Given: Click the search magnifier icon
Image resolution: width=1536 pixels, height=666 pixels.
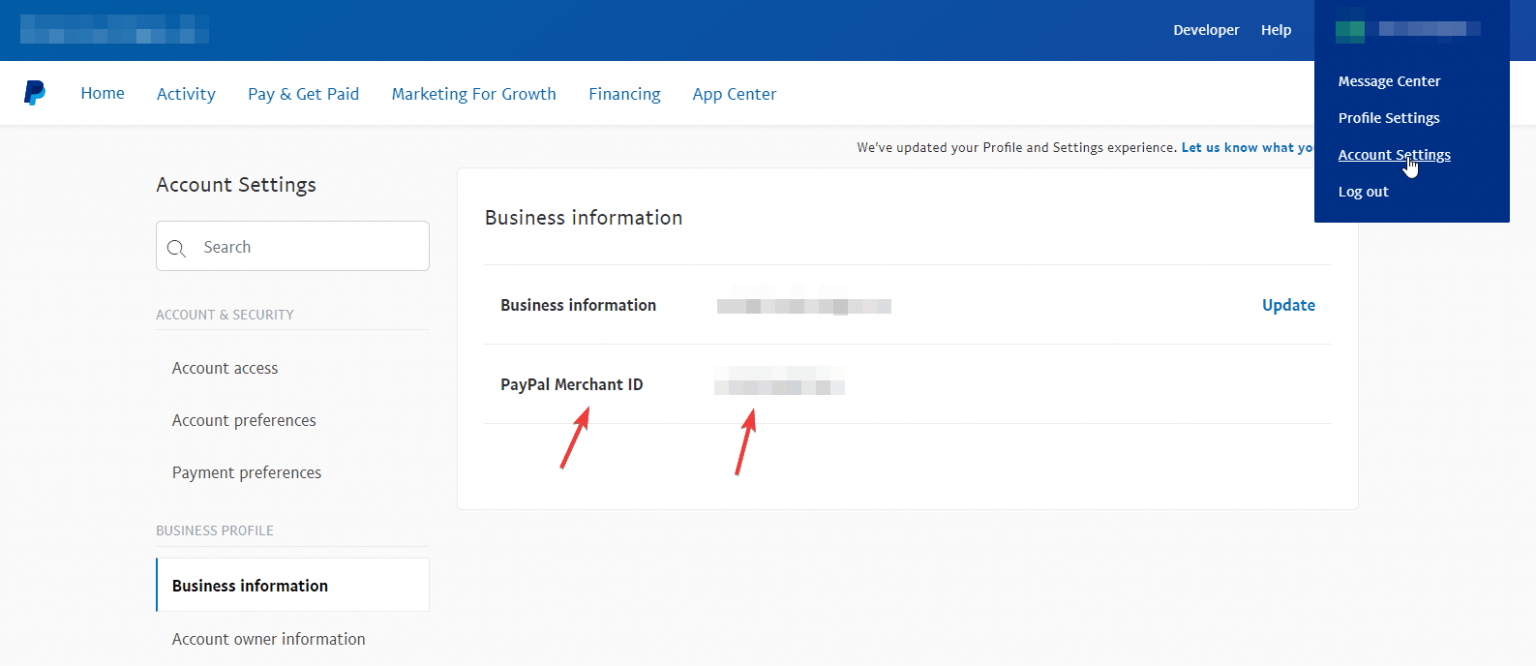Looking at the screenshot, I should pyautogui.click(x=177, y=246).
